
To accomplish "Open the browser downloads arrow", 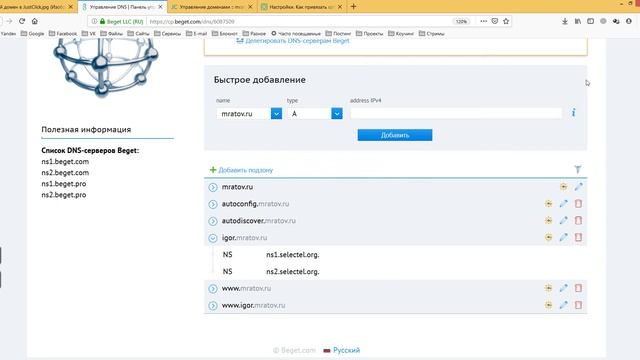I will coord(564,21).
